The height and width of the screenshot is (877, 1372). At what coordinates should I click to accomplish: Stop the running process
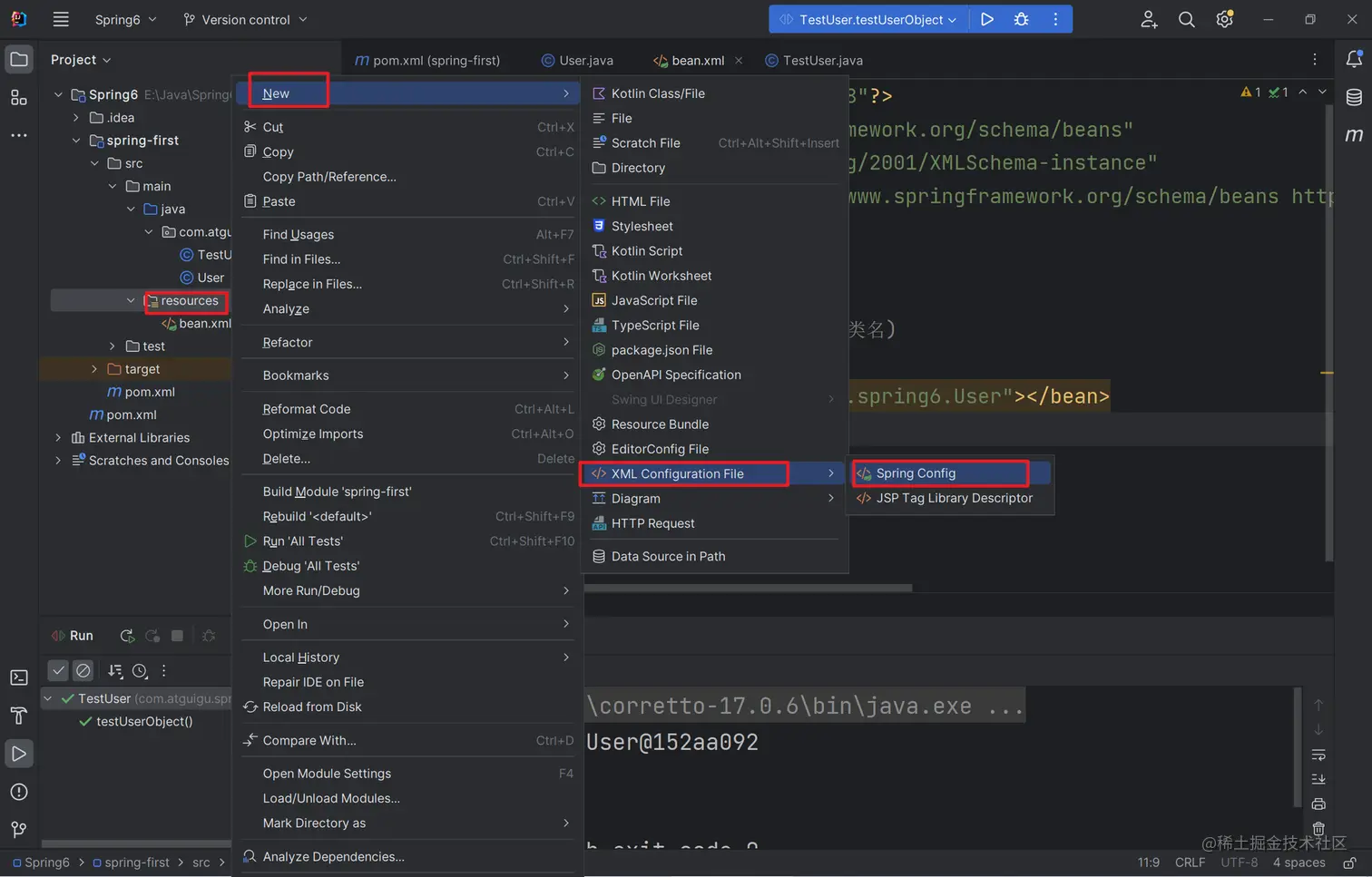(x=178, y=636)
